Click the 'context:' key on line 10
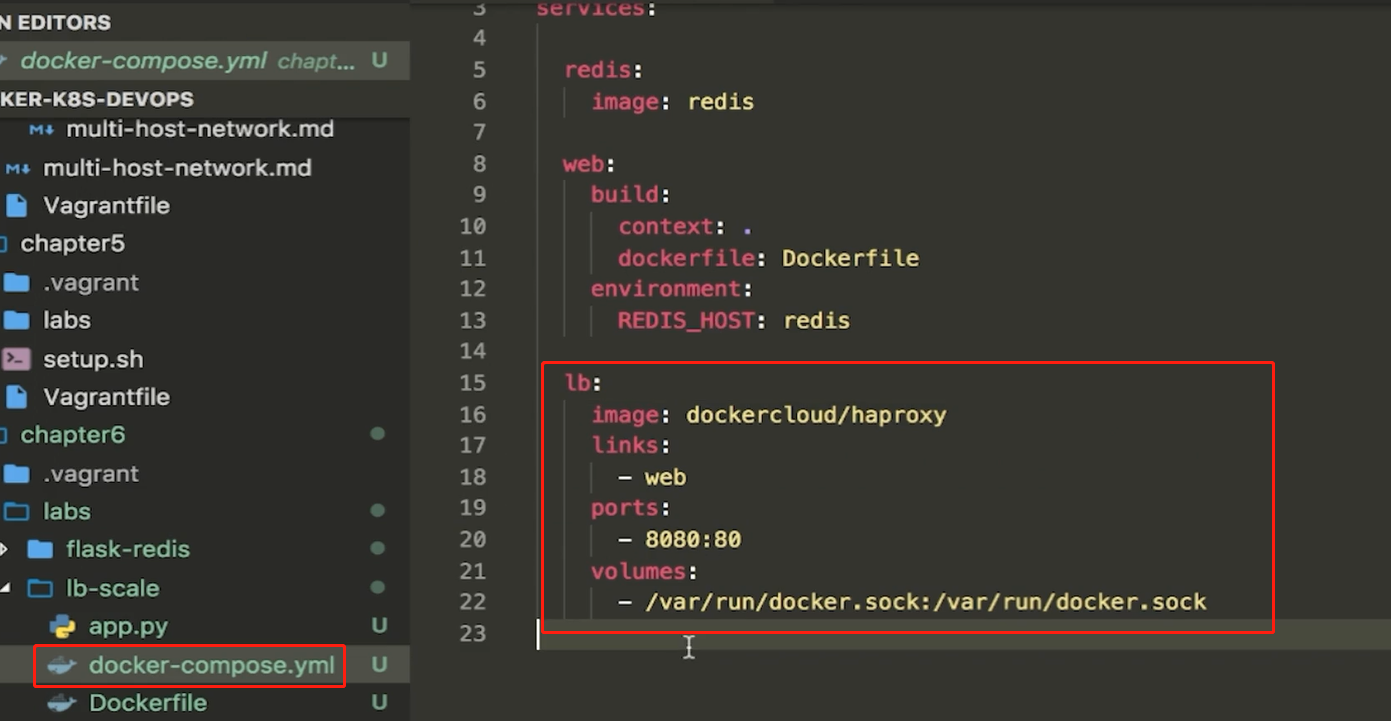Image resolution: width=1391 pixels, height=721 pixels. [672, 227]
